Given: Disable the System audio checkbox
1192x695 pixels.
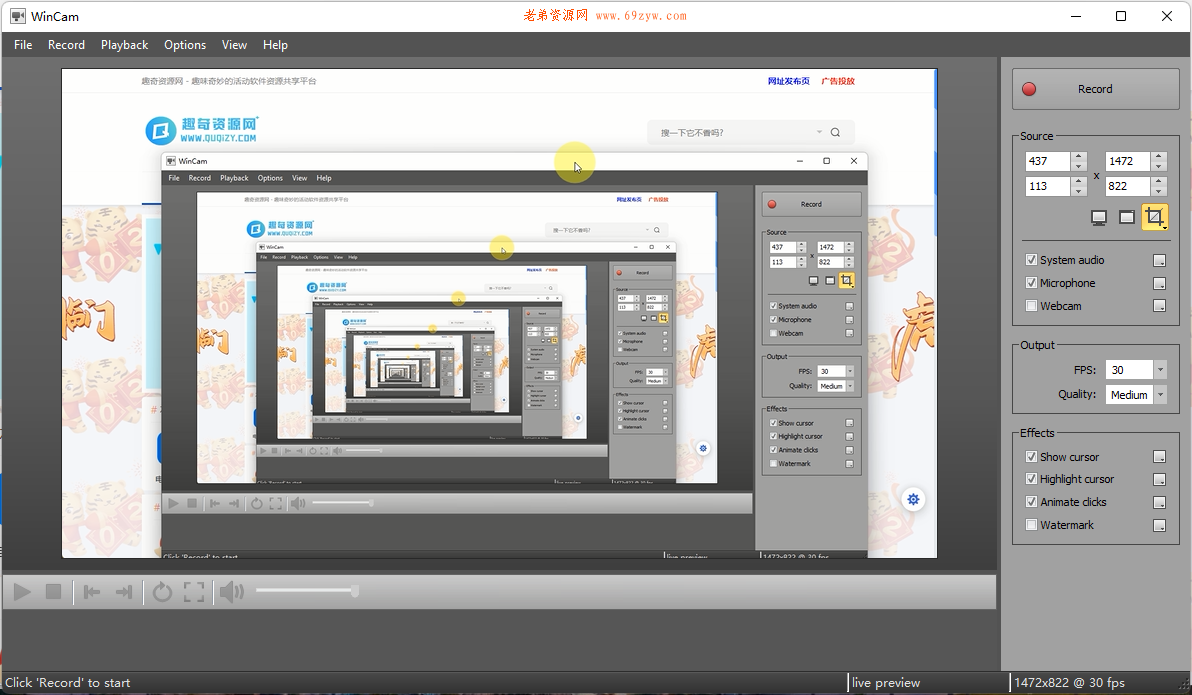Looking at the screenshot, I should point(1031,260).
